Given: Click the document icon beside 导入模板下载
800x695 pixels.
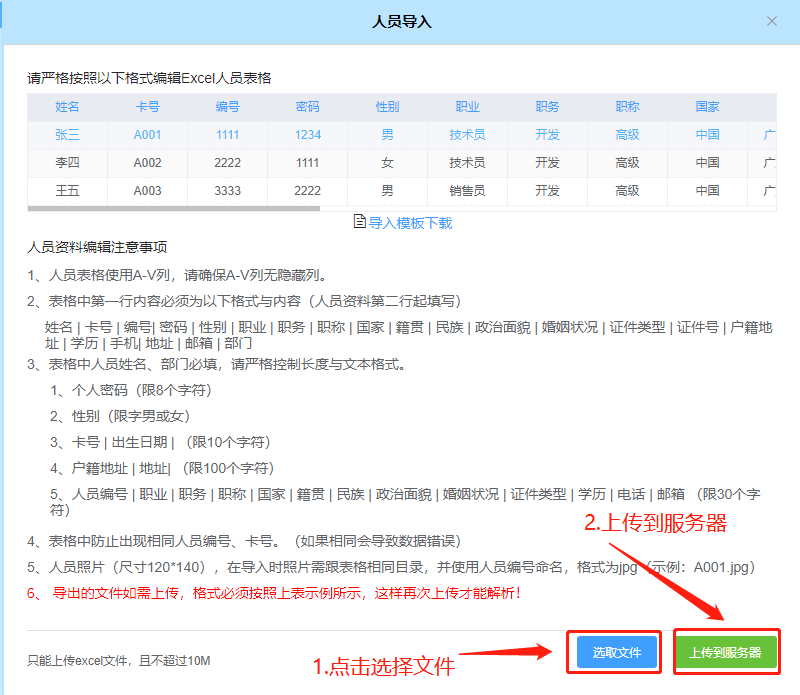Looking at the screenshot, I should pyautogui.click(x=360, y=222).
